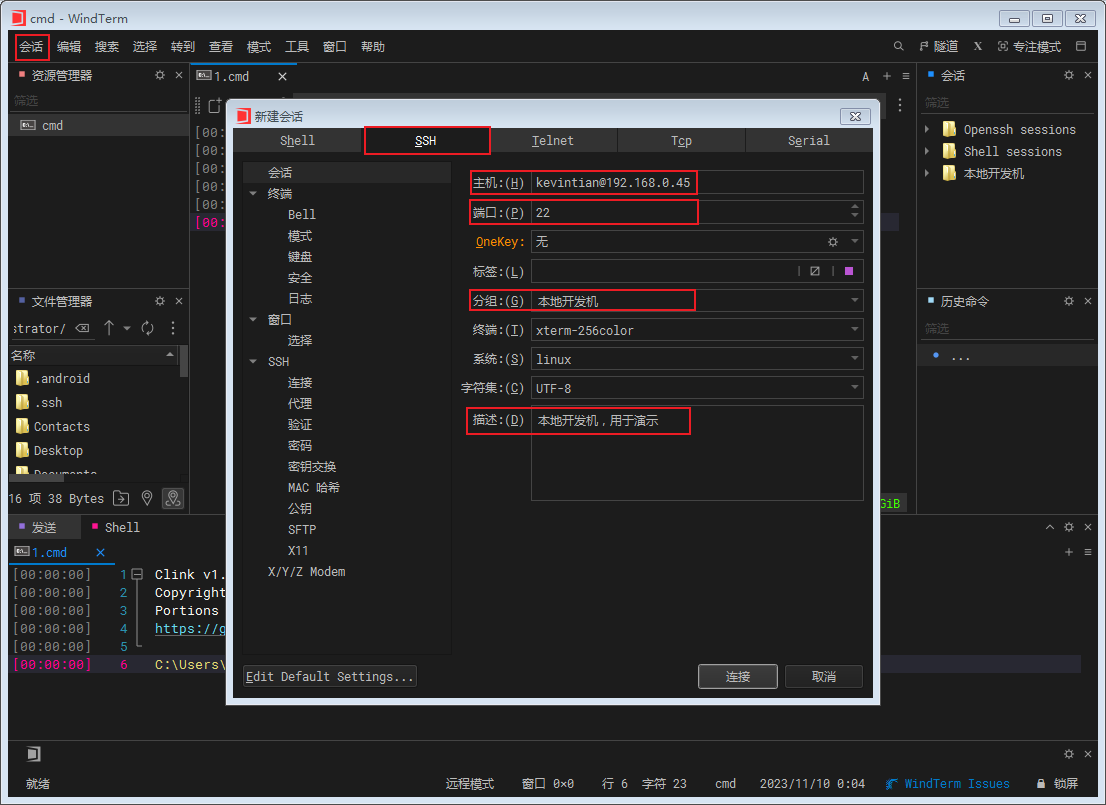
Task: Click the up-arrow parent folder icon
Action: pyautogui.click(x=109, y=328)
